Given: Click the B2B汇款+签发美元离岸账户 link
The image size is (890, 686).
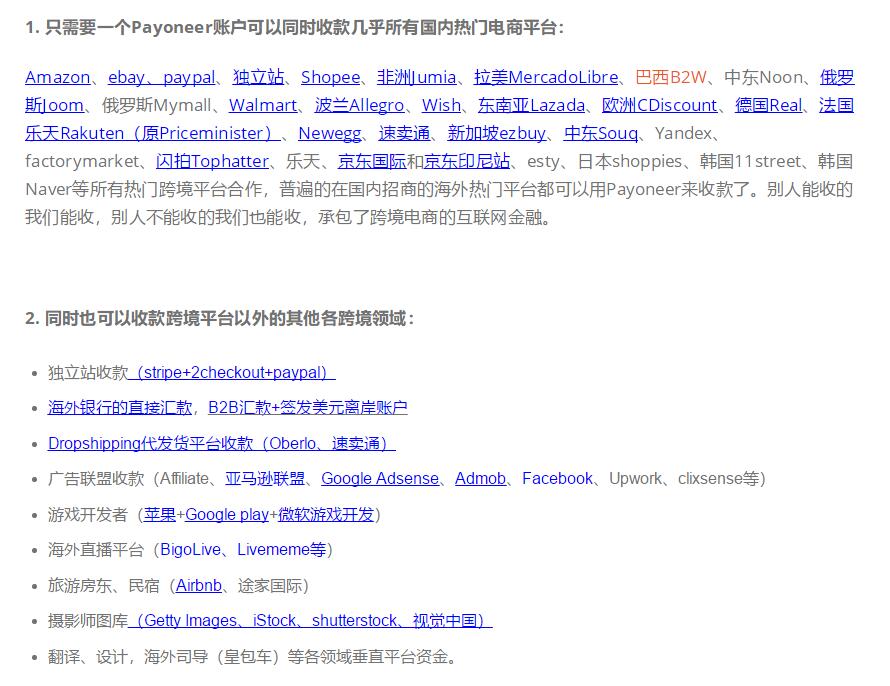Looking at the screenshot, I should point(308,408).
